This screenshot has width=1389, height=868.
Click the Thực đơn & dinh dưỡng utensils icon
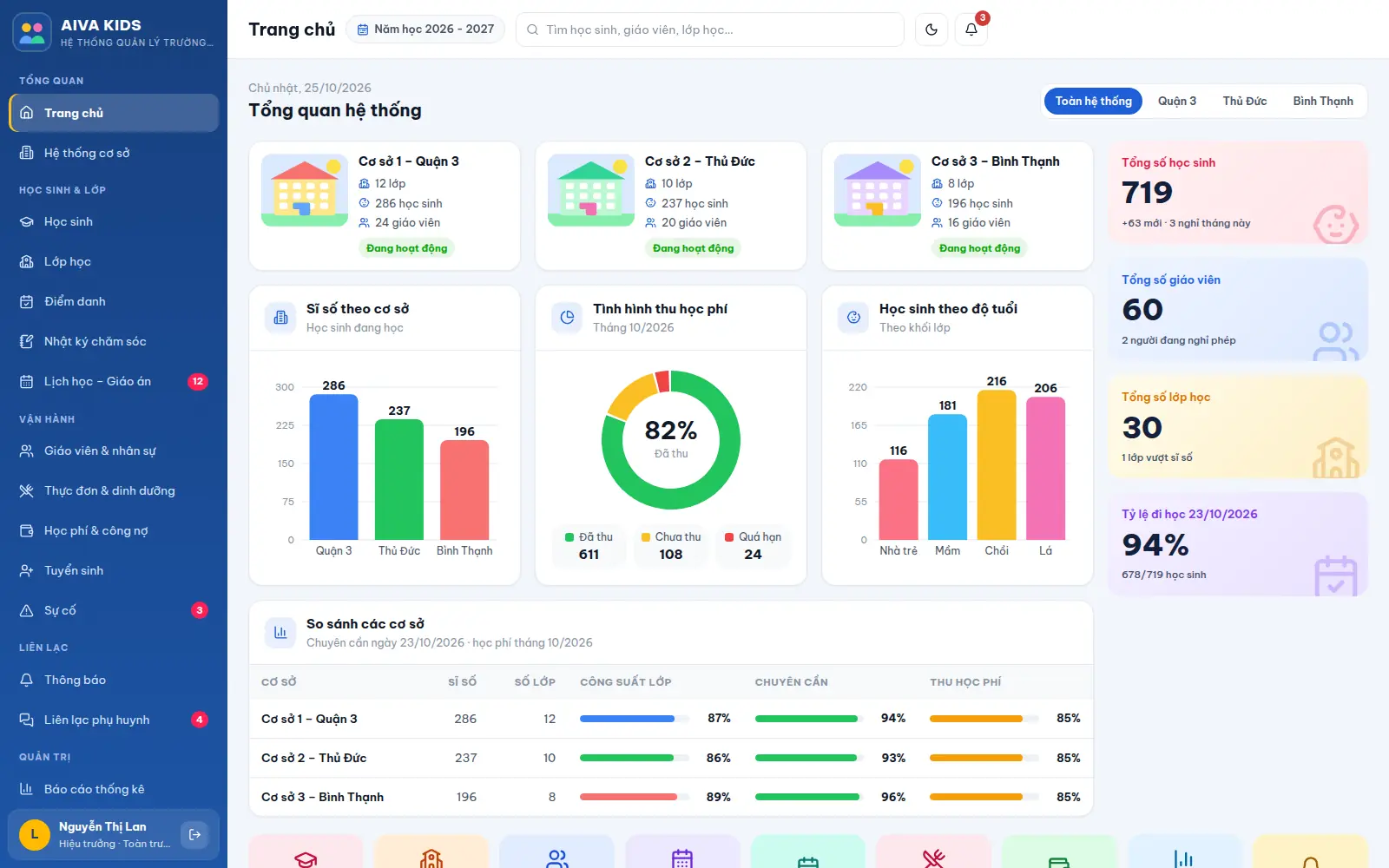[x=27, y=490]
